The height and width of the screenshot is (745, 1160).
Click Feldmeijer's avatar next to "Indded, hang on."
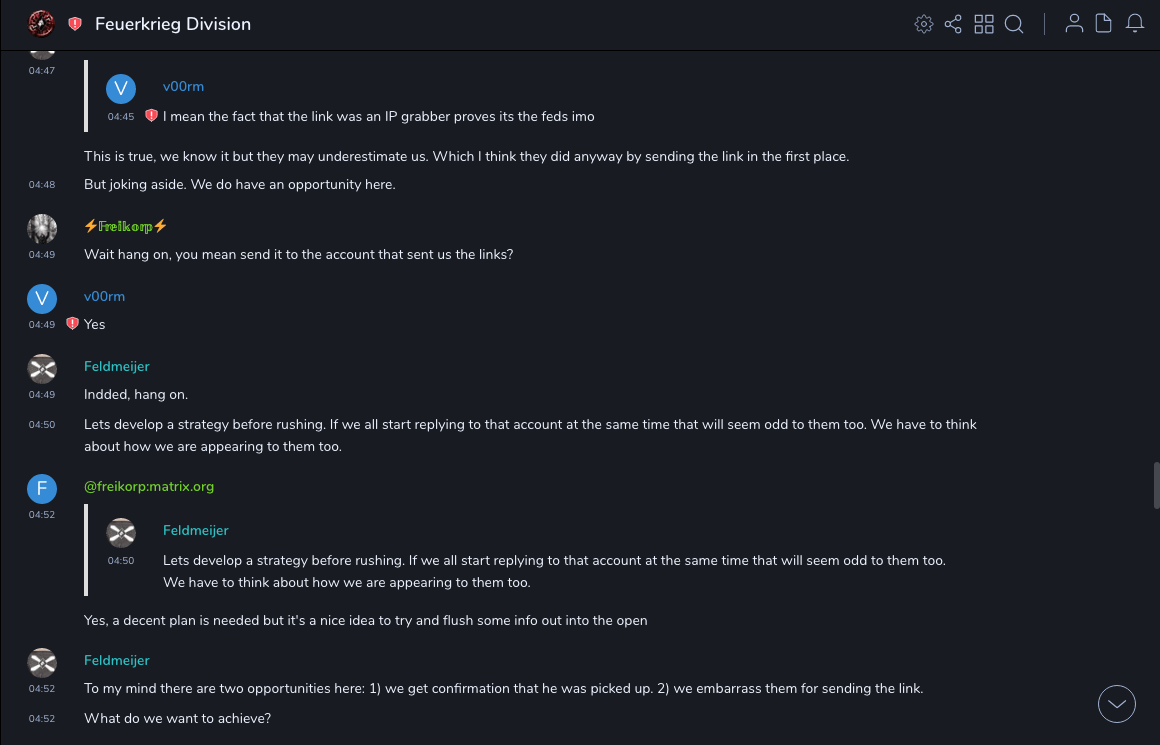tap(42, 368)
